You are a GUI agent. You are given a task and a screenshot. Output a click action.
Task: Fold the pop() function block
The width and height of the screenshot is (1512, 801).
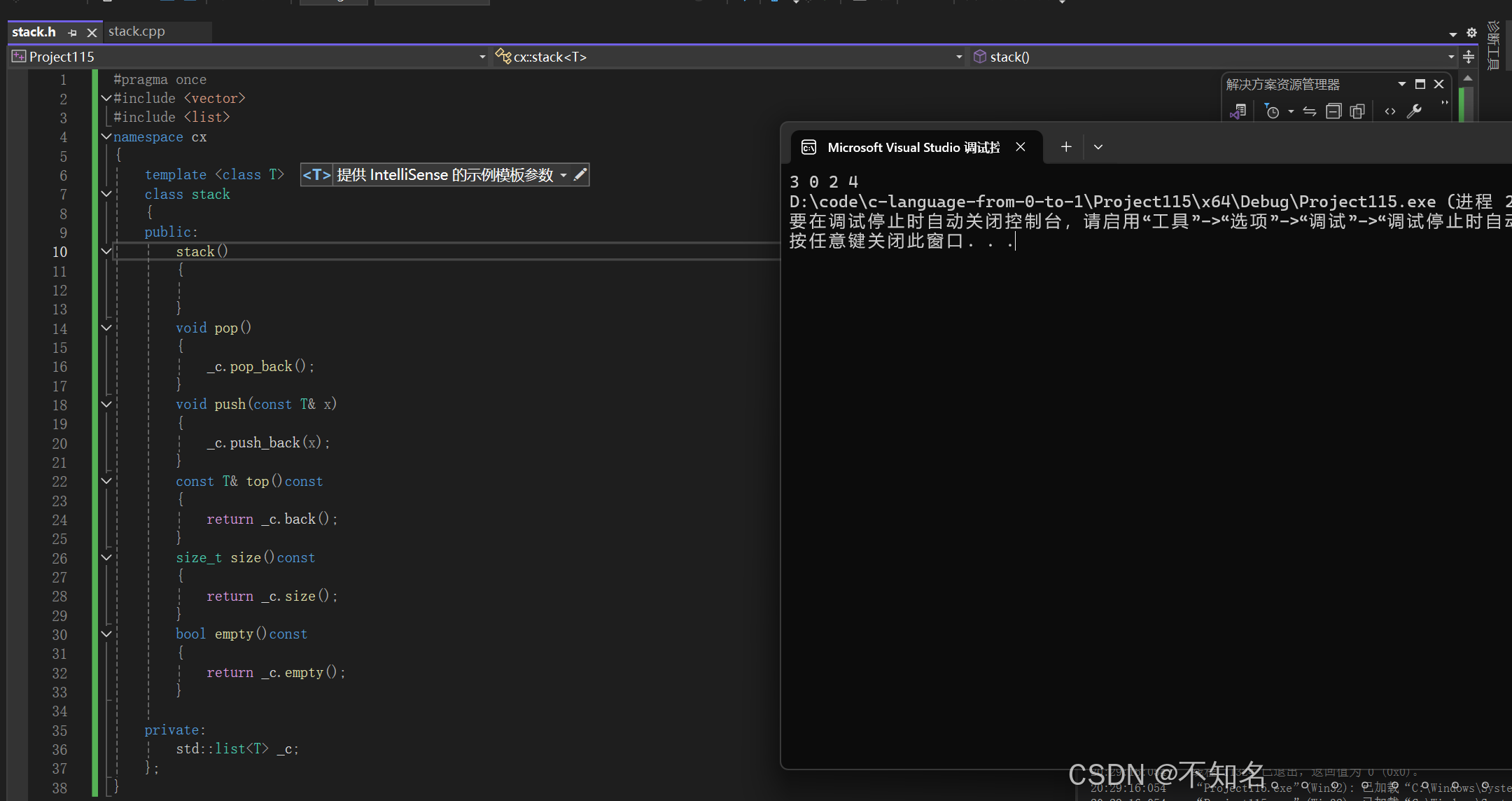pyautogui.click(x=106, y=328)
